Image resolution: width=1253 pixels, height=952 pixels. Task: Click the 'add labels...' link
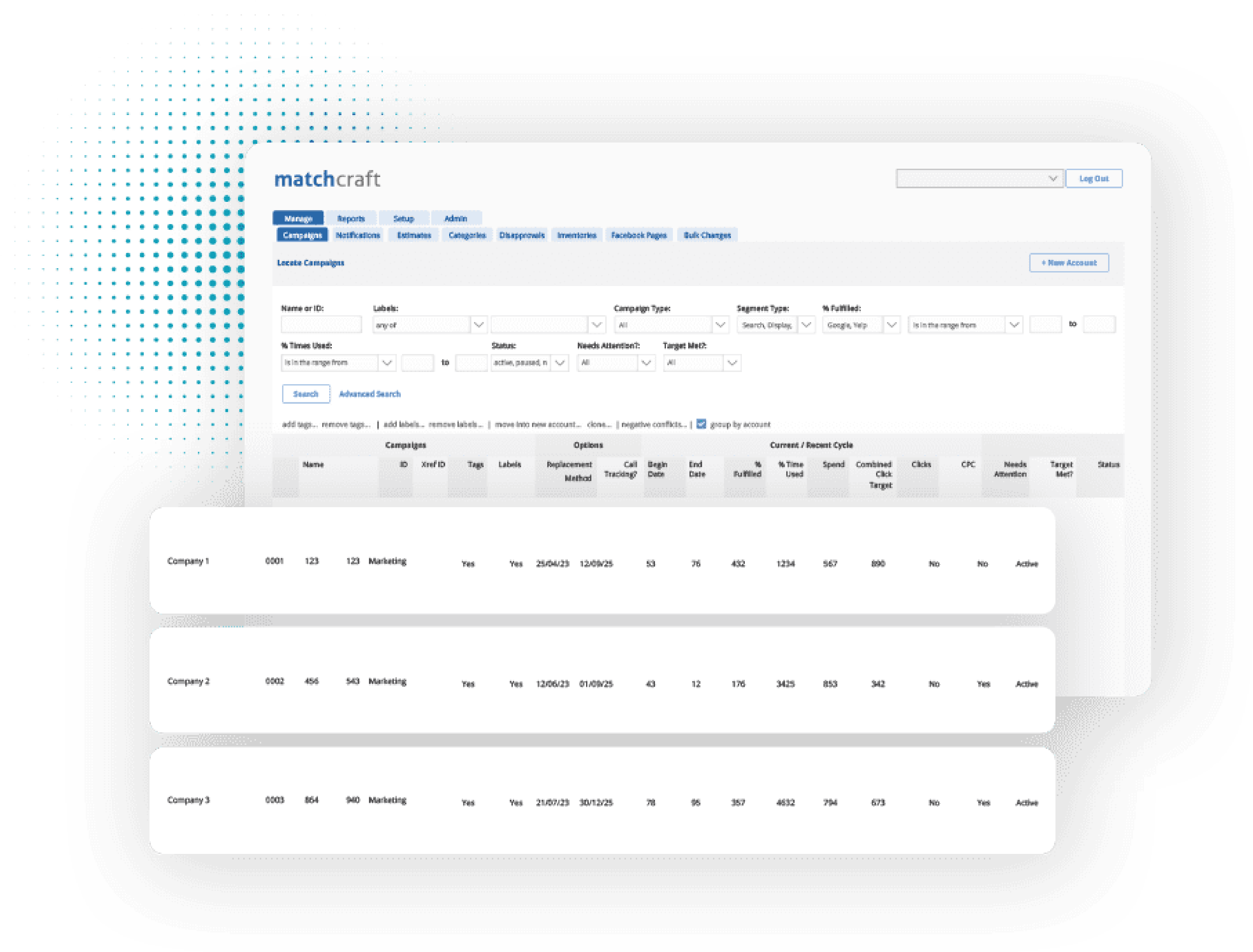click(x=403, y=424)
